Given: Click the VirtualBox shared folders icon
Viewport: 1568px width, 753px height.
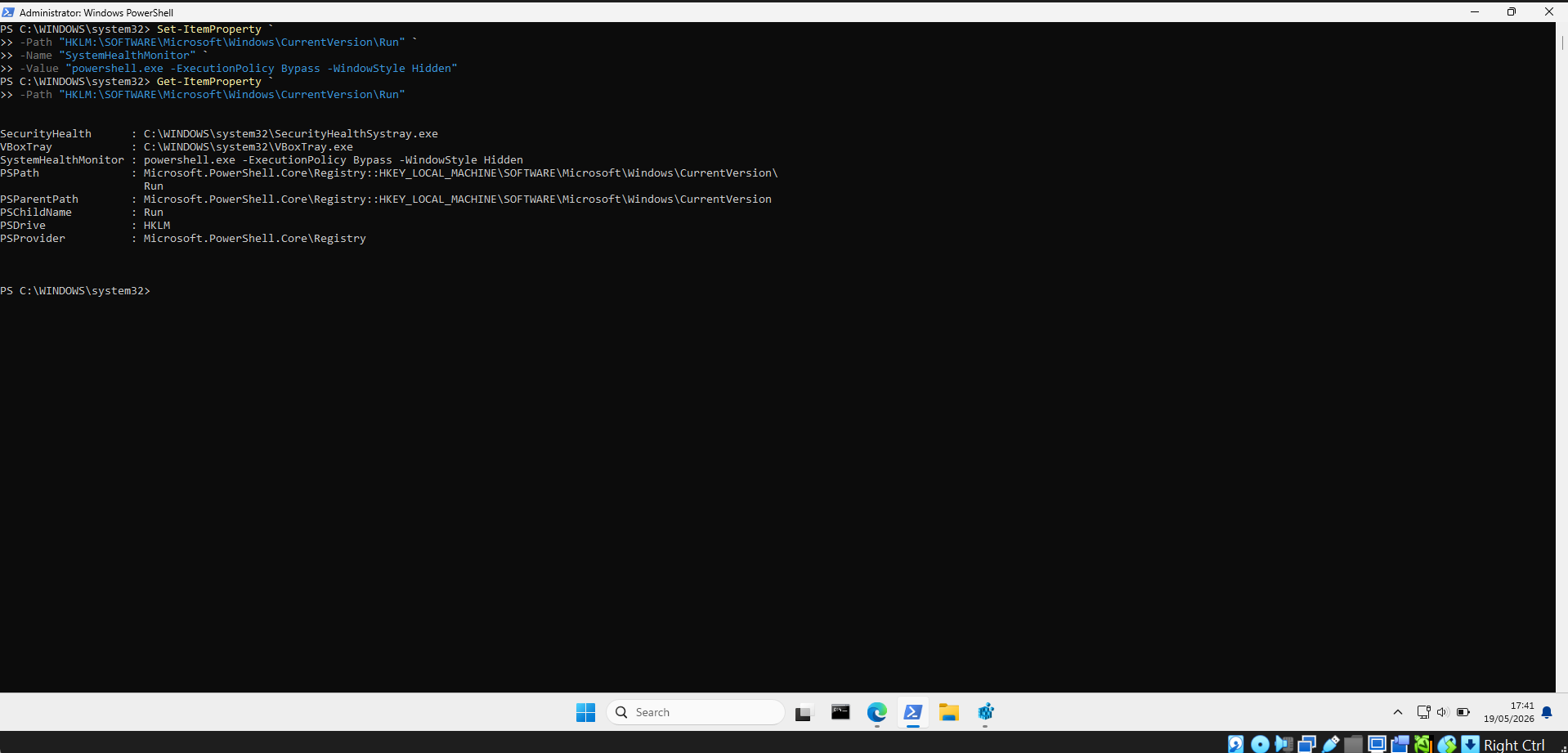Looking at the screenshot, I should [1354, 744].
